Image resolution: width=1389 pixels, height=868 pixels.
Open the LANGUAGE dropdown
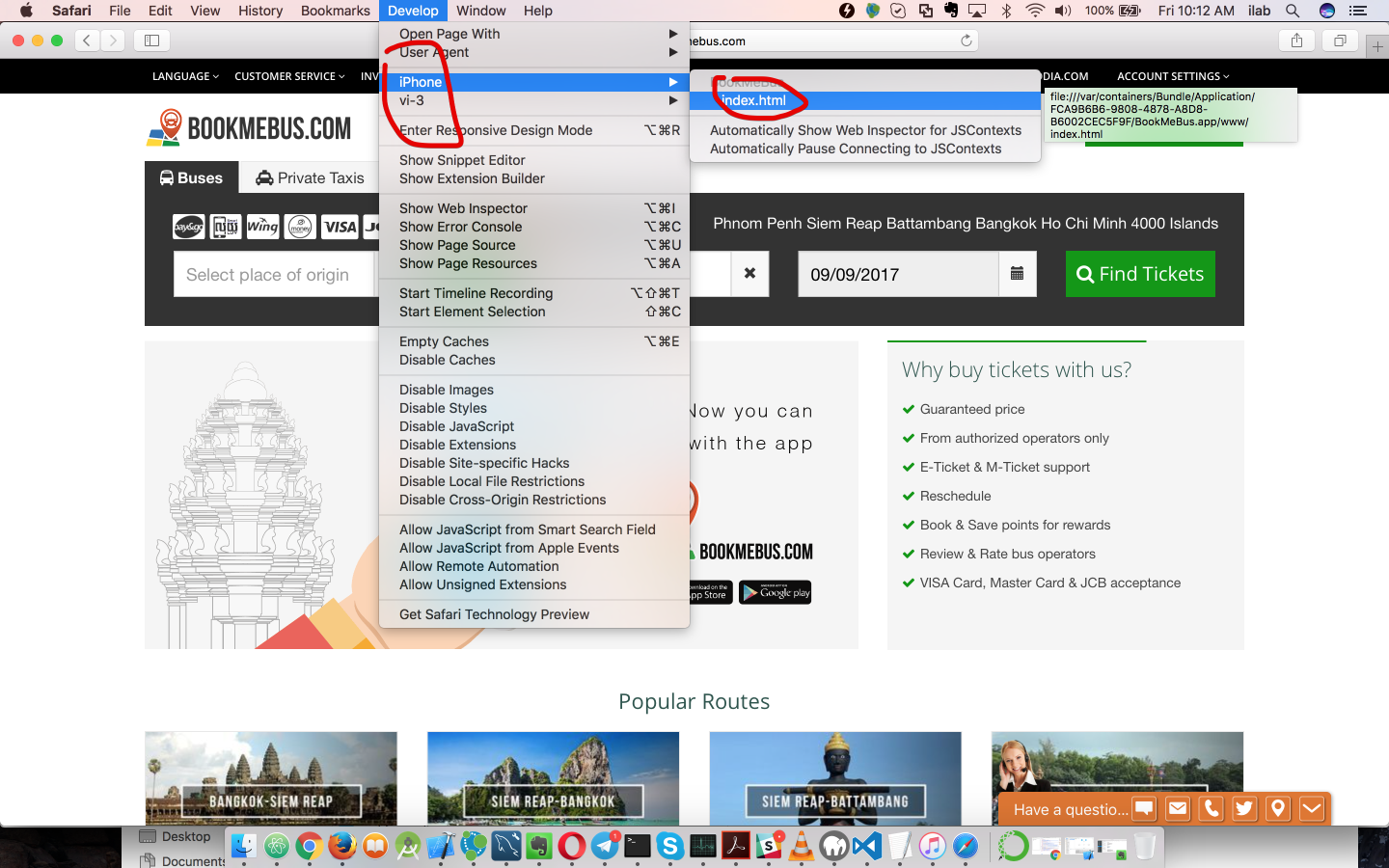(185, 76)
